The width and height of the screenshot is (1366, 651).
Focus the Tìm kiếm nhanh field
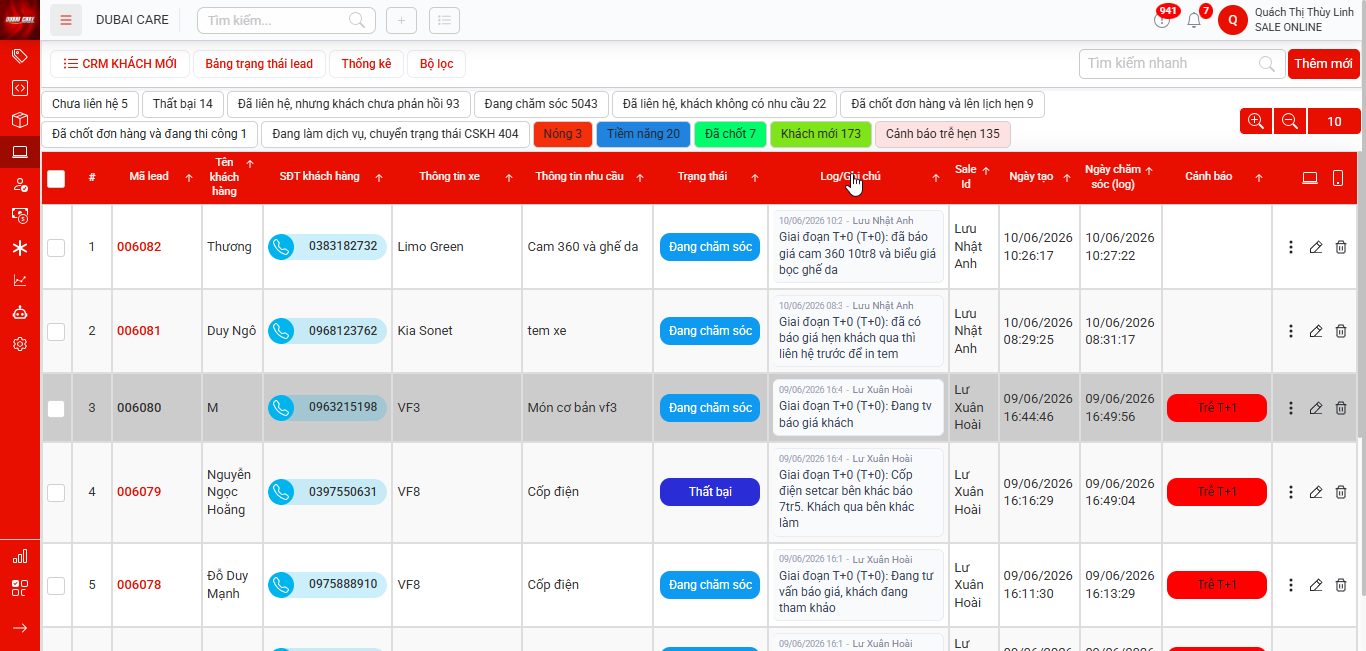pyautogui.click(x=1182, y=64)
